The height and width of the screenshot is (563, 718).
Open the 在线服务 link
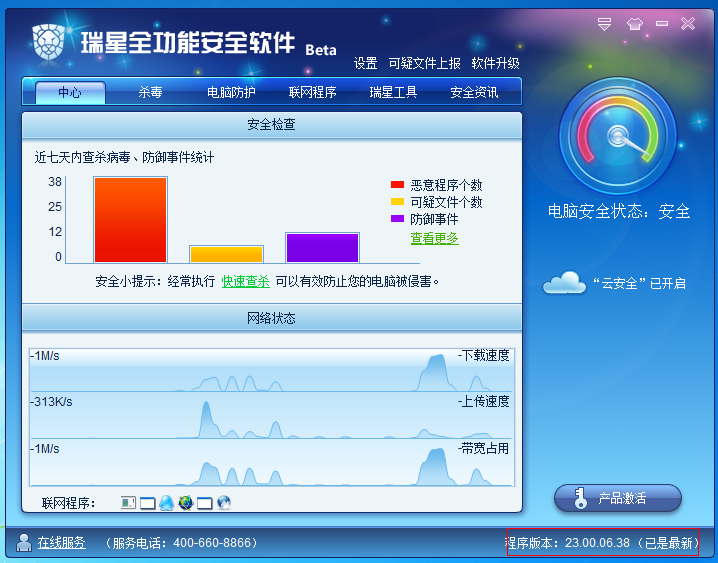61,543
